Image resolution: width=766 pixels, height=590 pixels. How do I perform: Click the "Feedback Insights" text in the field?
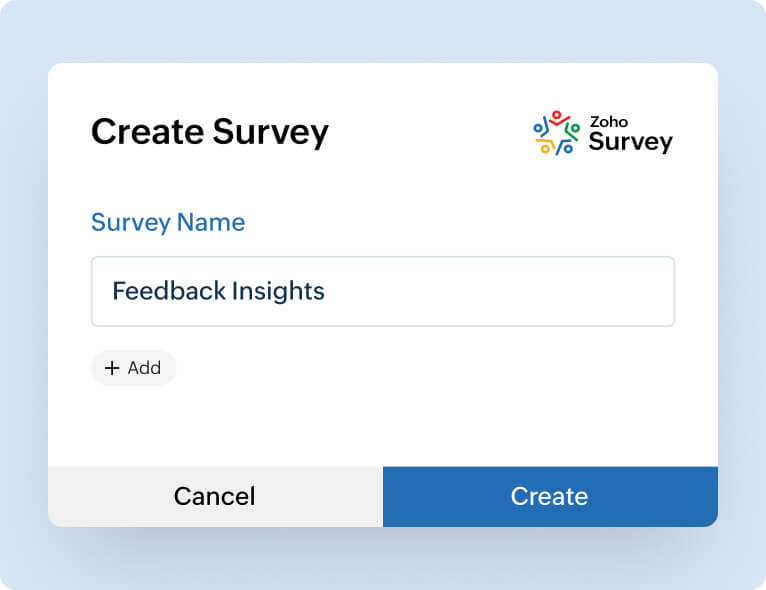click(218, 291)
